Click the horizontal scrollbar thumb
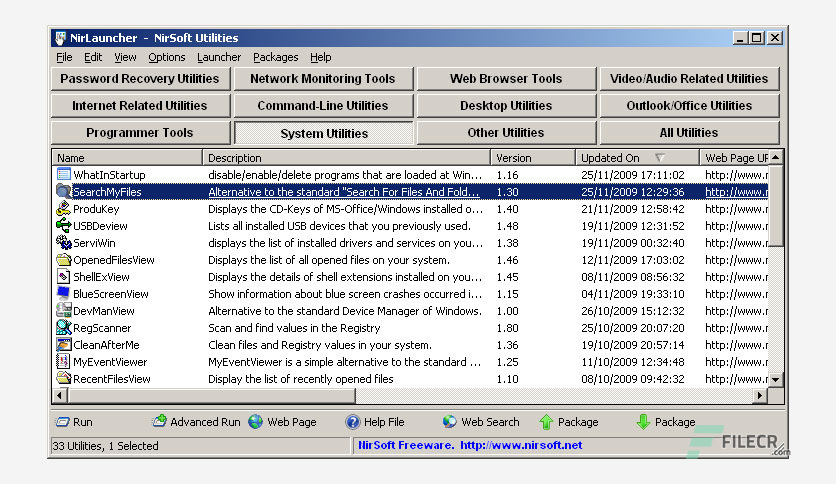This screenshot has height=484, width=836. click(211, 396)
